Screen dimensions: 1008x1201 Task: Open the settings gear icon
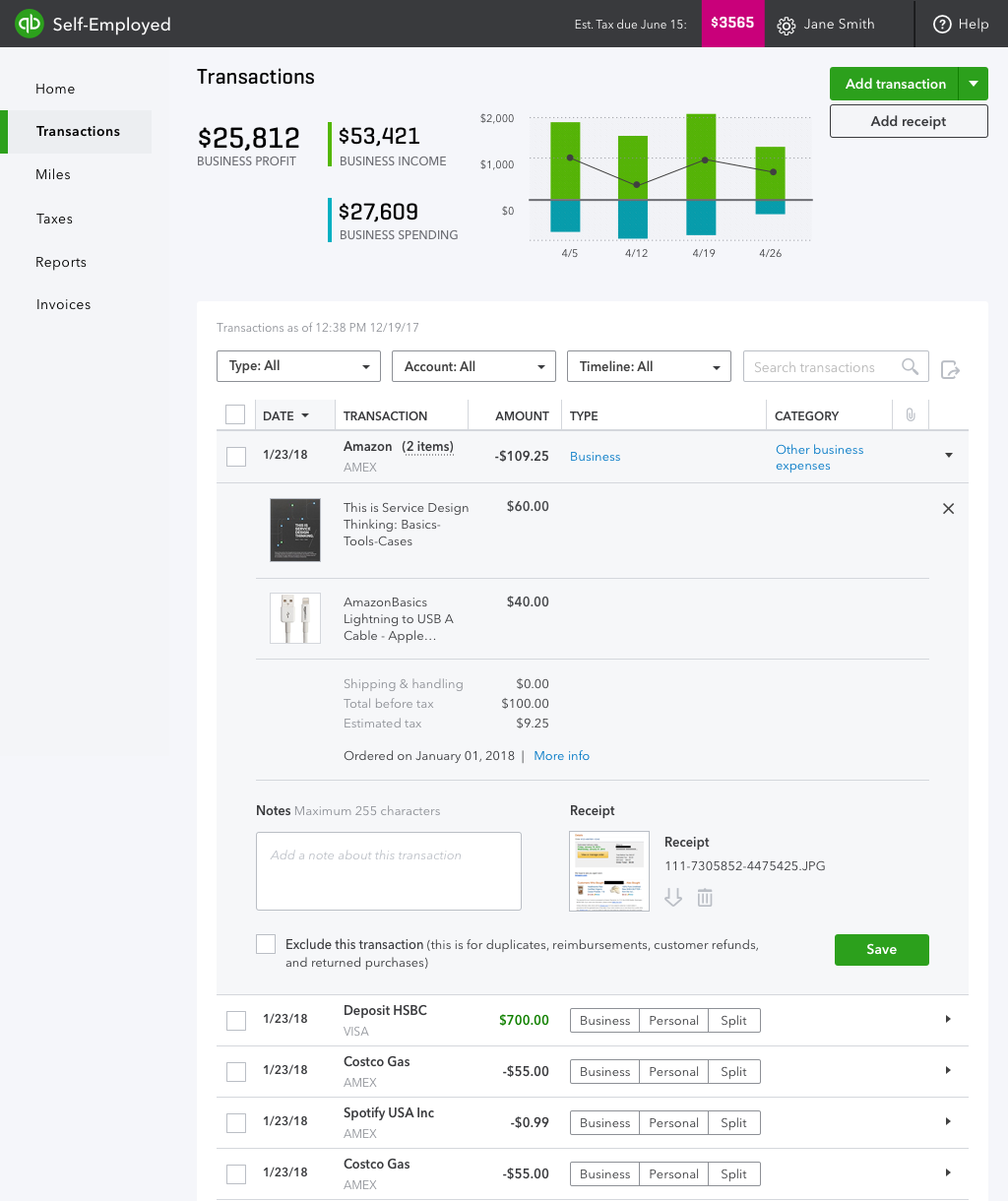[x=786, y=25]
